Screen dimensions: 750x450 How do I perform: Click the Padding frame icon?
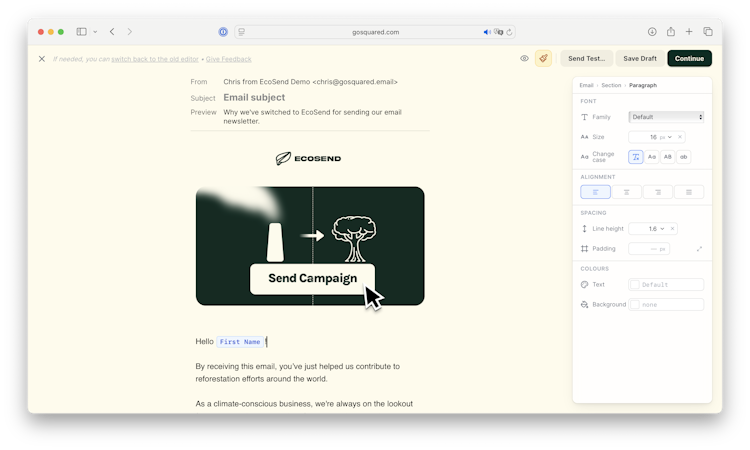(x=584, y=249)
